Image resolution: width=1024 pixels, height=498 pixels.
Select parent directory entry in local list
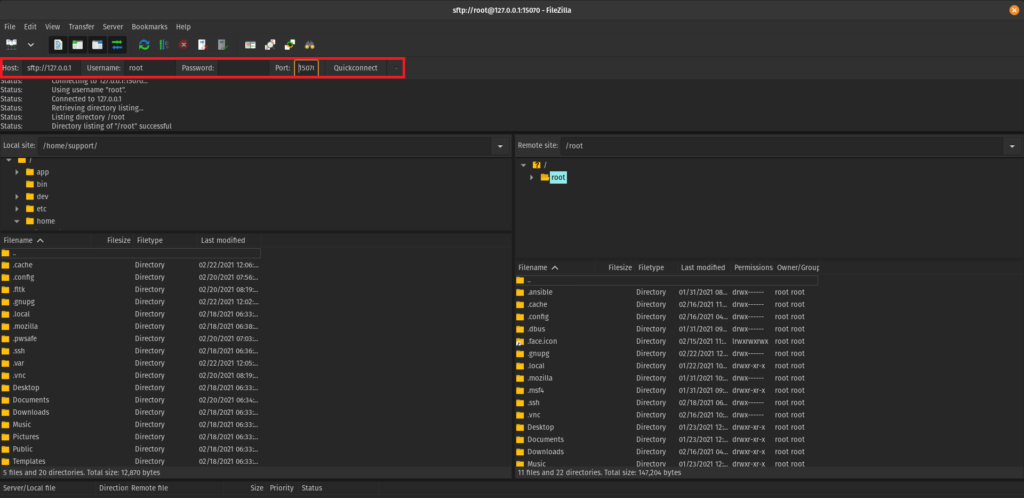tap(131, 253)
